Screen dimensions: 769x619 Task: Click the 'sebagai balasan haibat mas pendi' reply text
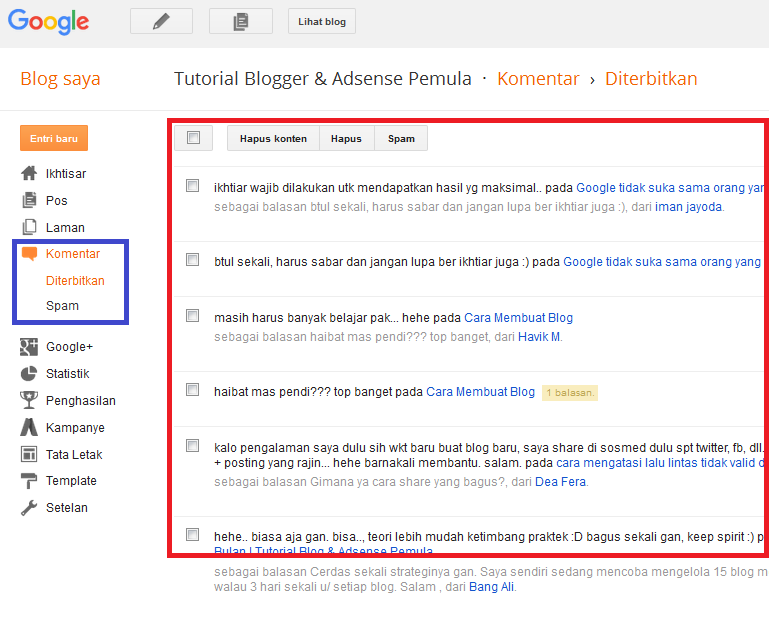coord(364,337)
